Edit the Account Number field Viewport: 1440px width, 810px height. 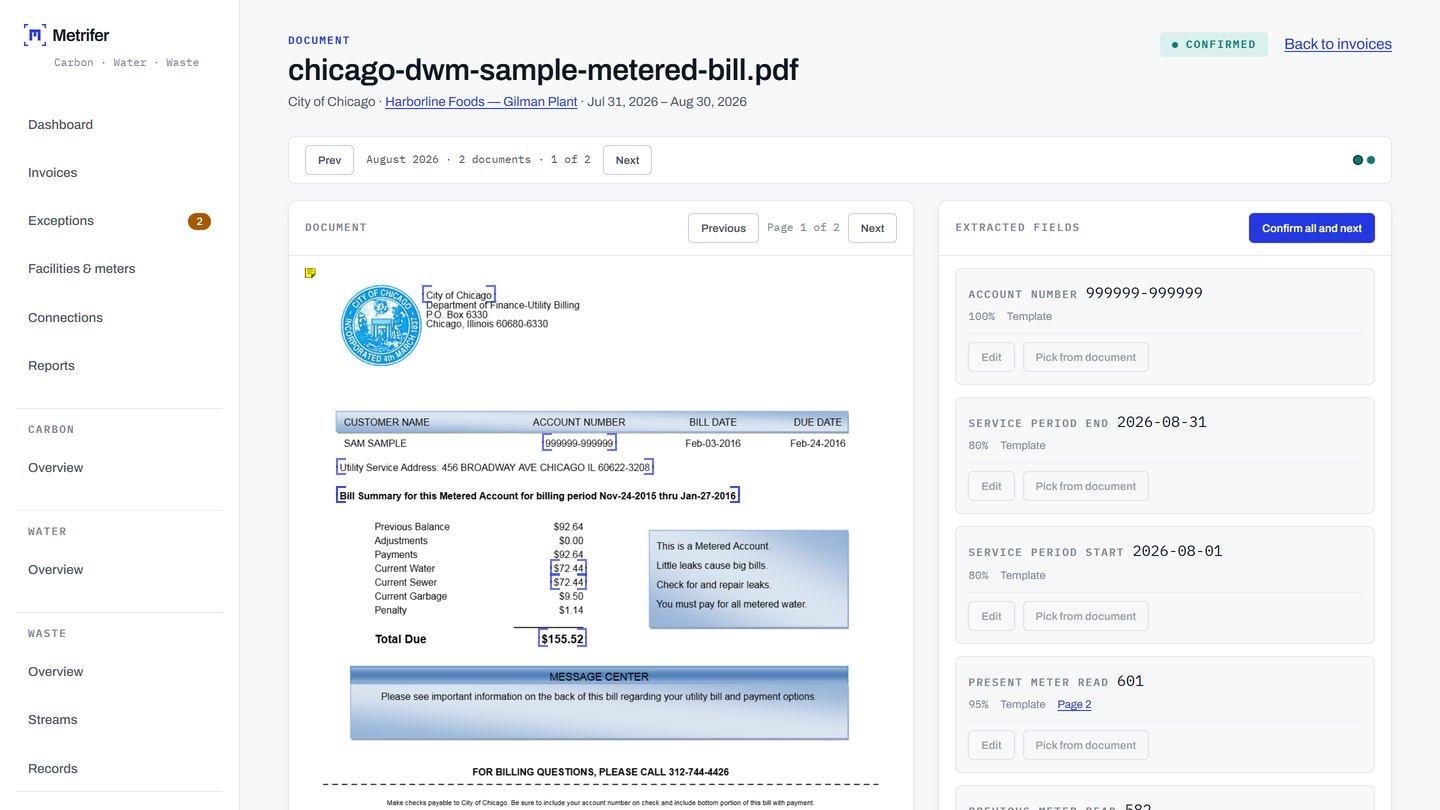click(991, 357)
